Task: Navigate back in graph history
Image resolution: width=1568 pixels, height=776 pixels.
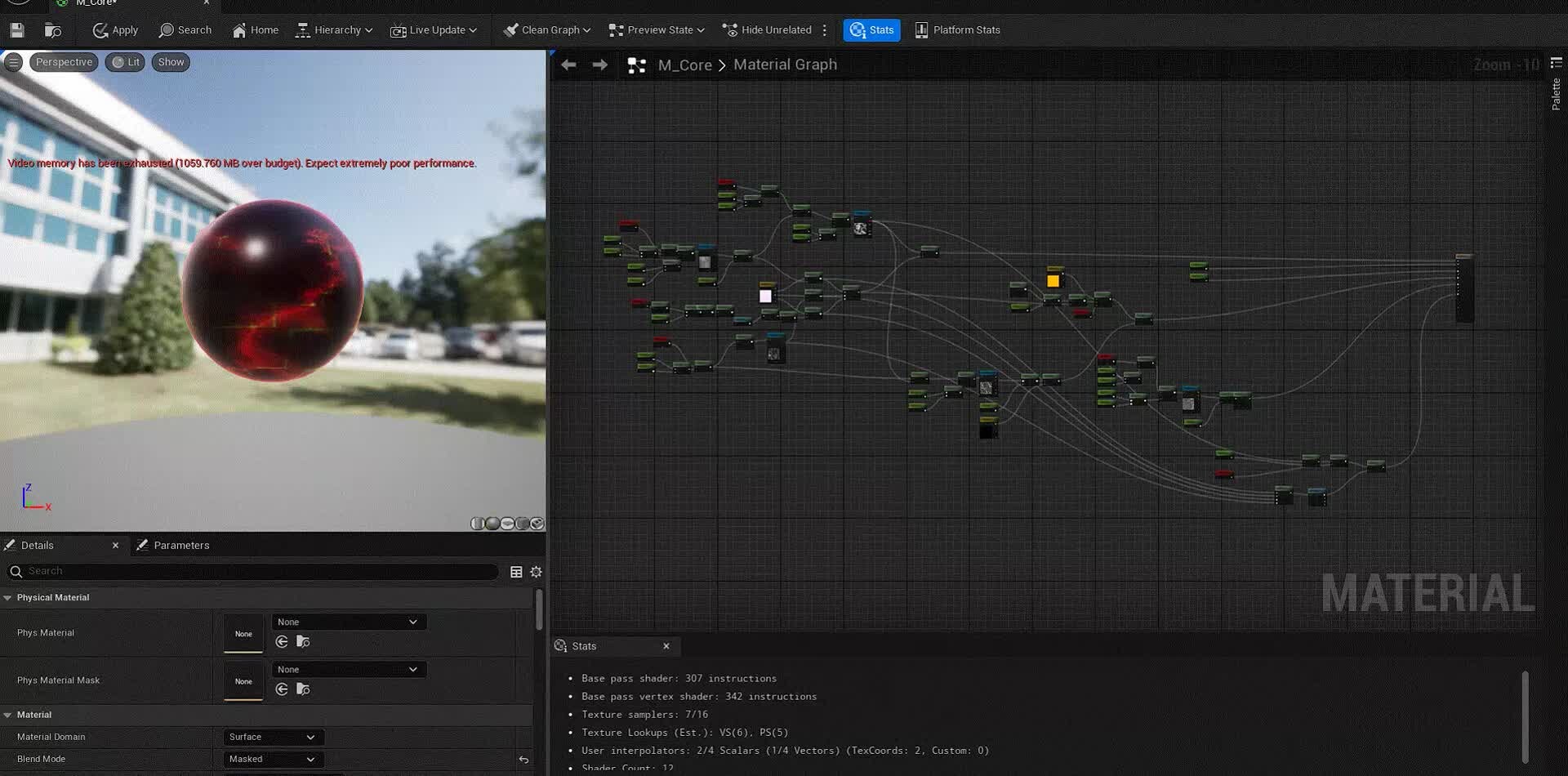Action: click(568, 65)
